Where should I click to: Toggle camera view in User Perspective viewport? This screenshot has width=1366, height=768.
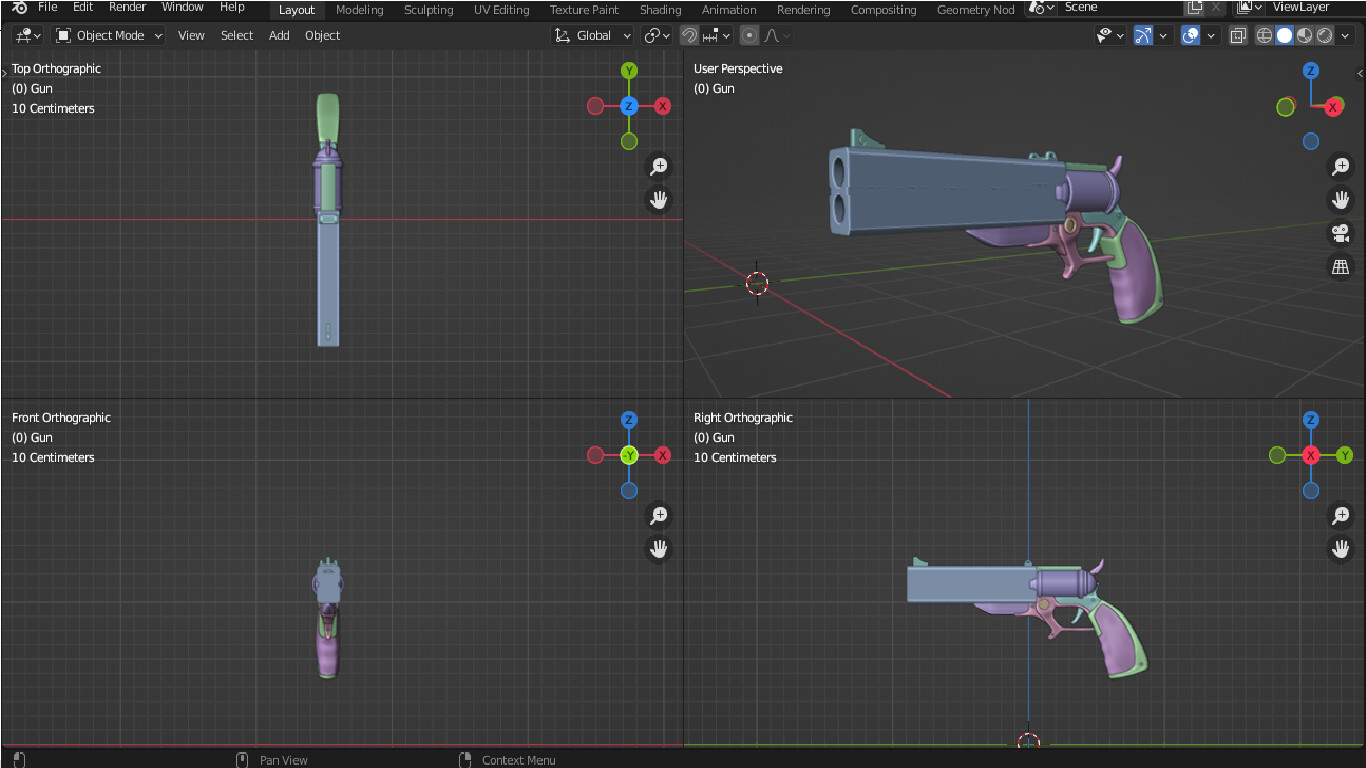[x=1340, y=233]
